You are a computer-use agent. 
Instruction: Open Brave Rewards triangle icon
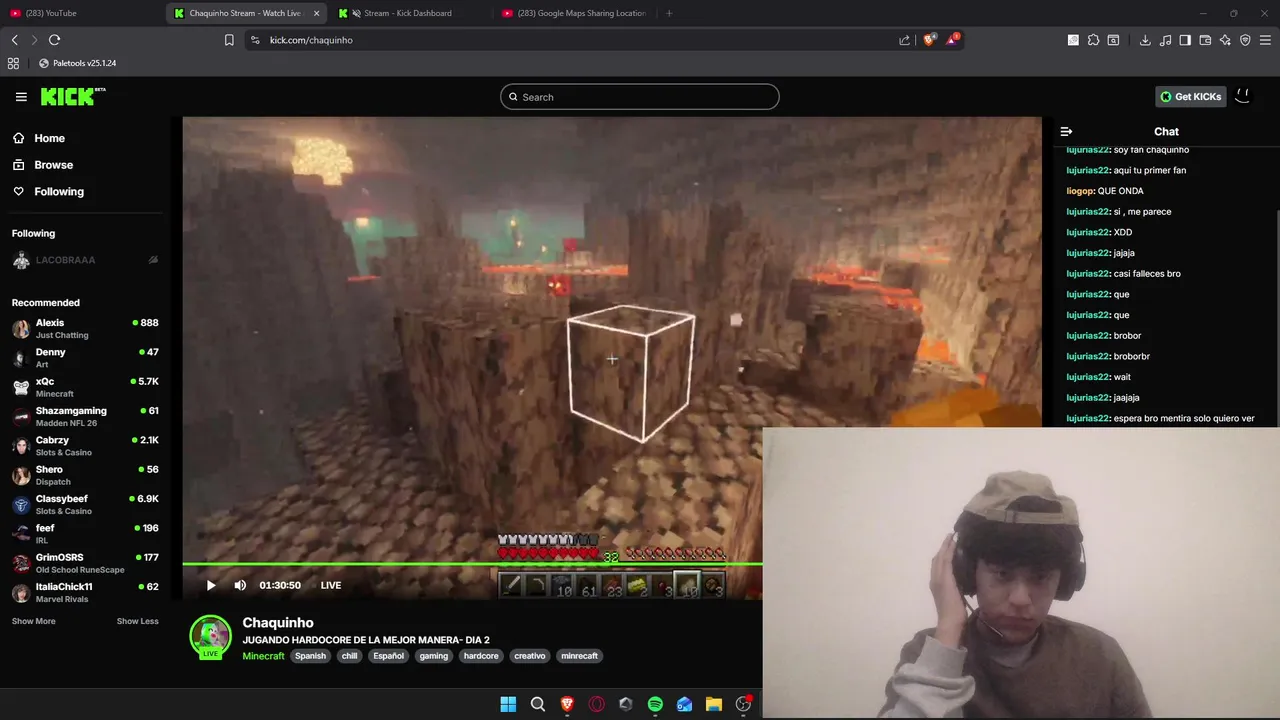click(x=953, y=40)
